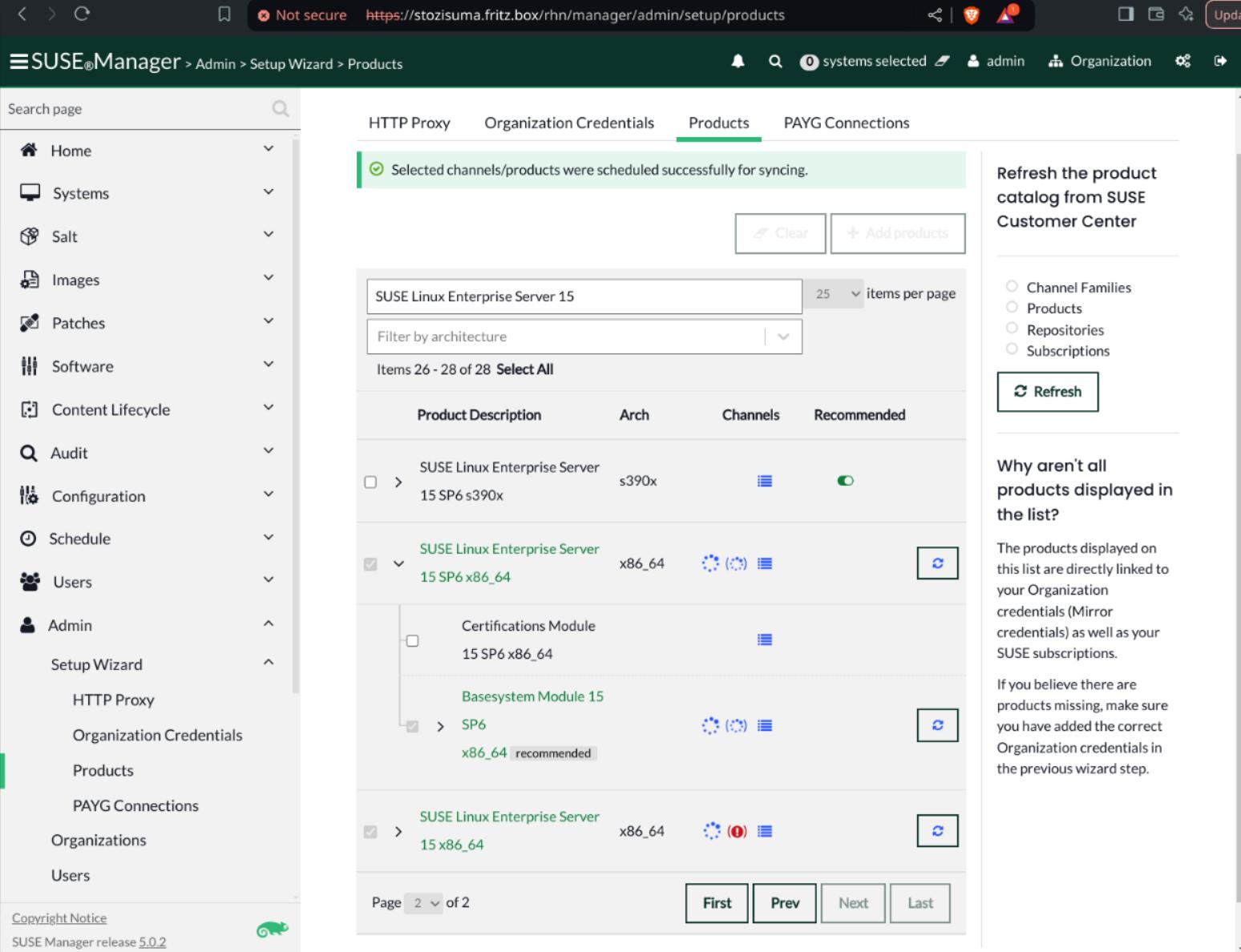Viewport: 1241px width, 952px height.
Task: Click the hamburger menu icon
Action: [18, 62]
